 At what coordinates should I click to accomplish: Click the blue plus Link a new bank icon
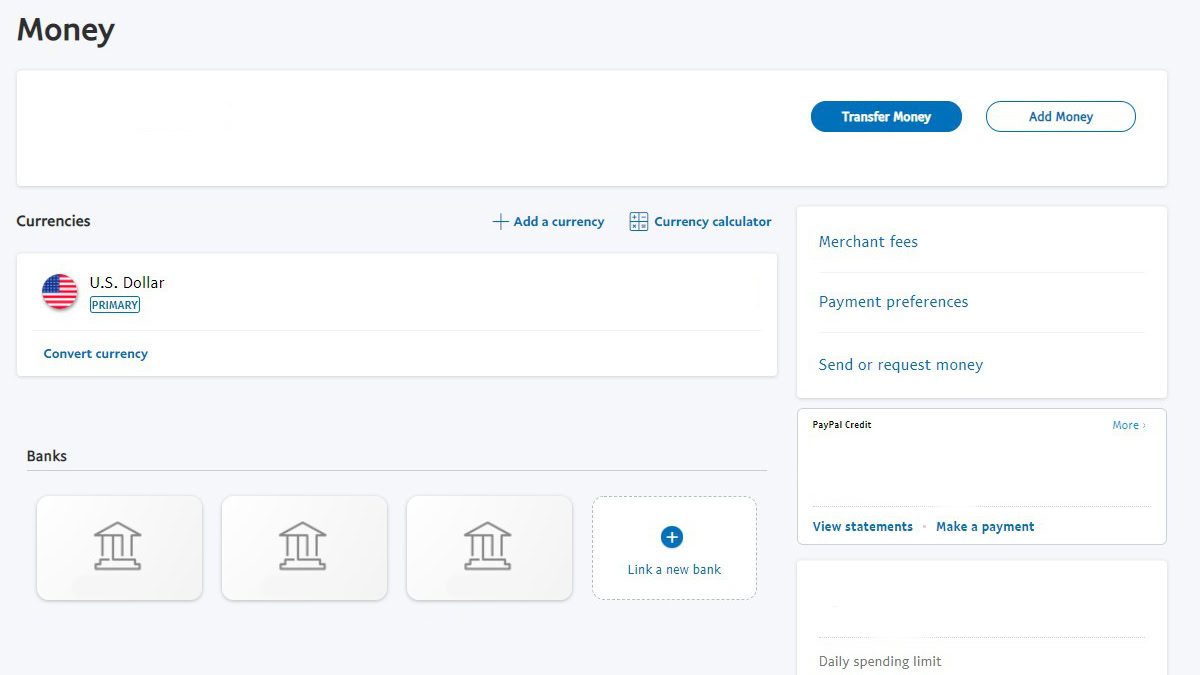tap(673, 538)
